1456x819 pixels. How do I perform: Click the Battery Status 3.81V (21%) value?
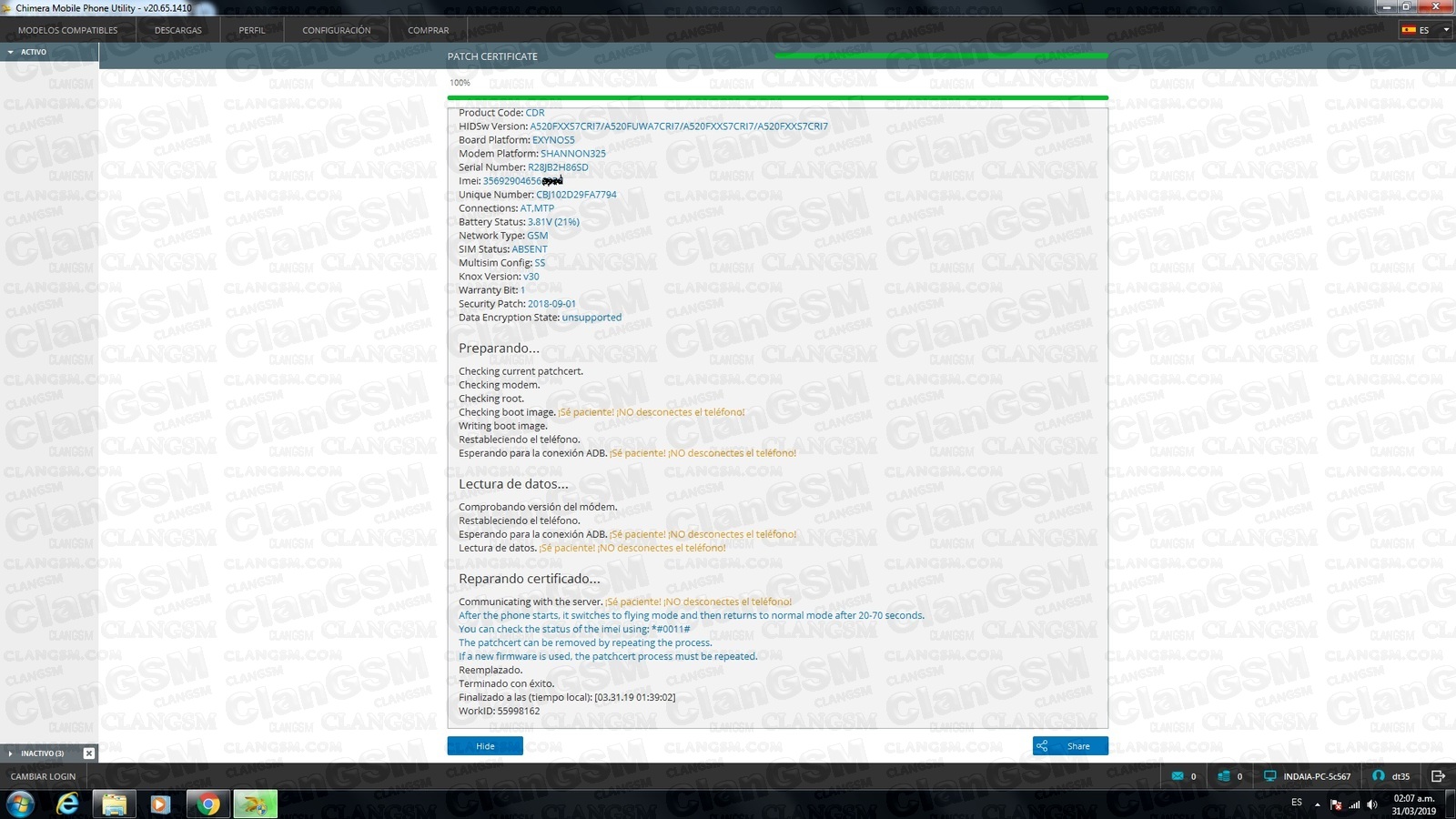(553, 222)
